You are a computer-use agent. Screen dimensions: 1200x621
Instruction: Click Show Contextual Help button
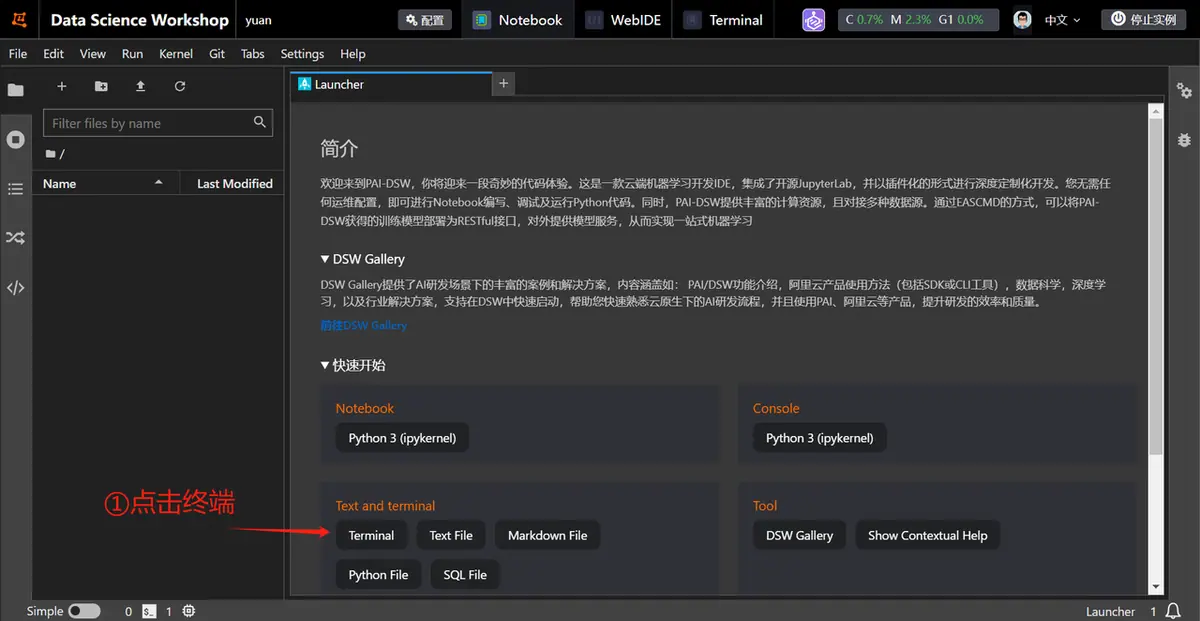[x=927, y=535]
